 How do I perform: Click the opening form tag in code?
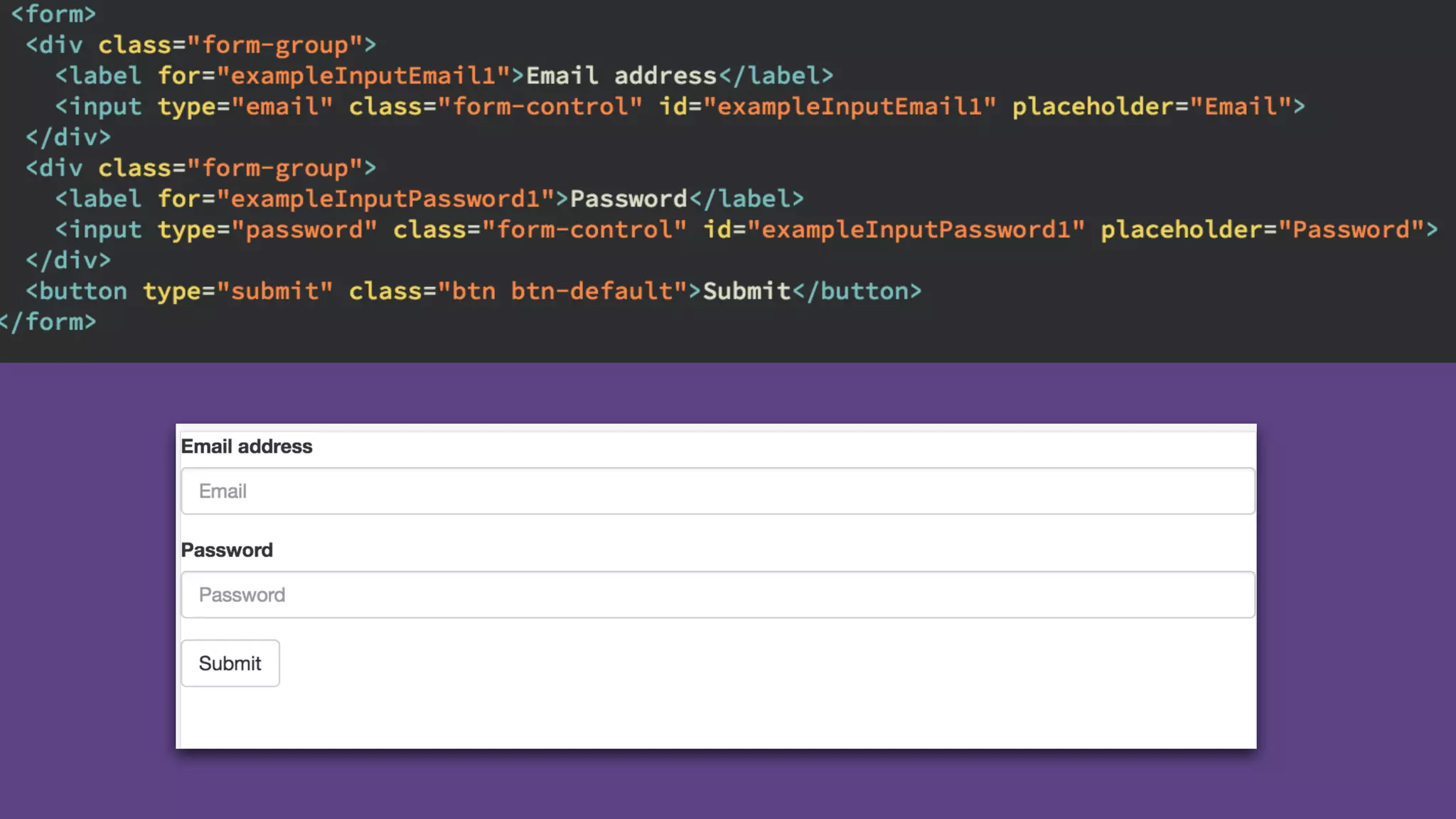(x=53, y=14)
